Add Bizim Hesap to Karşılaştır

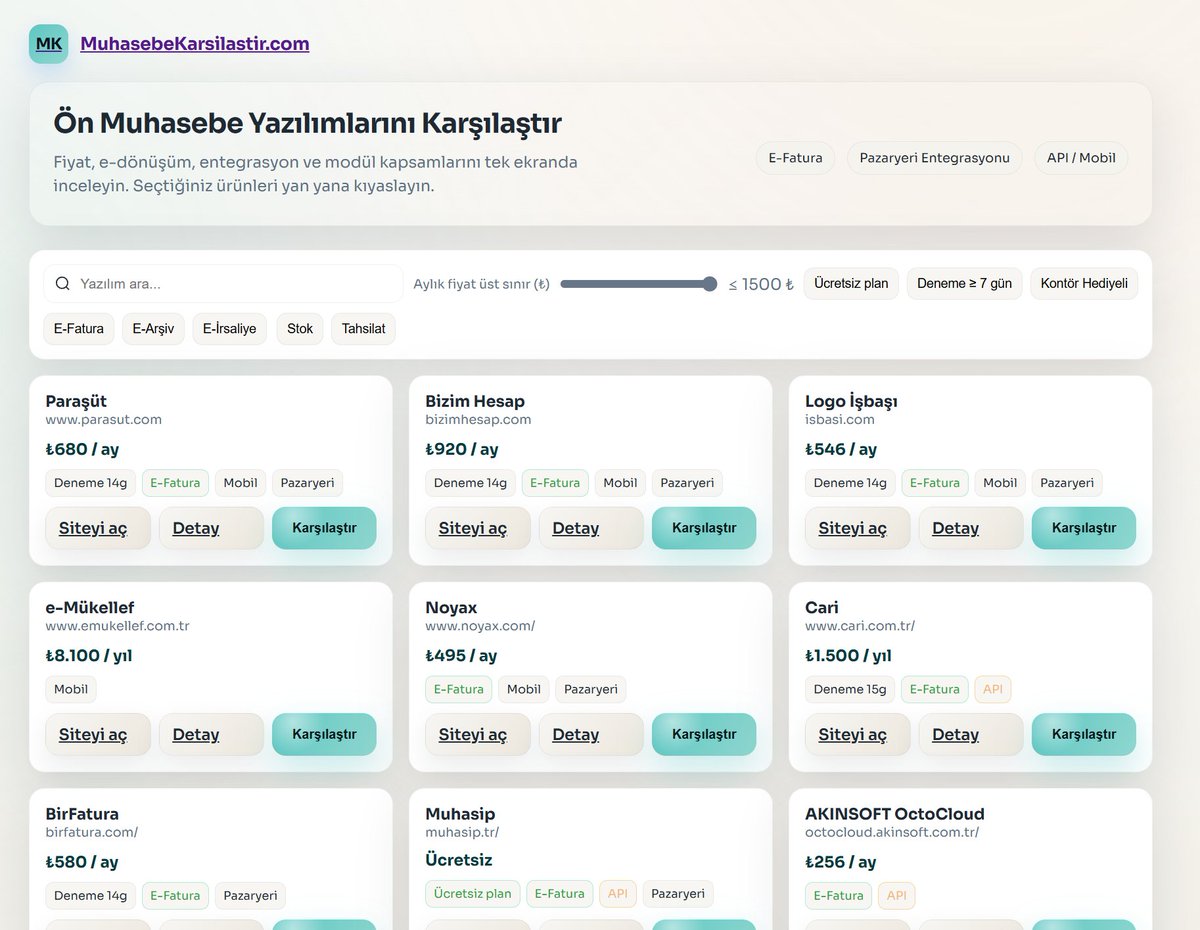coord(704,528)
